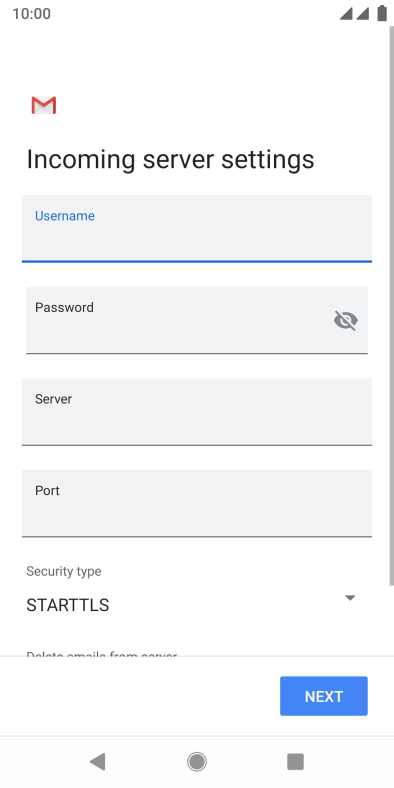Tap the first cellular signal icon
394x788 pixels.
[346, 14]
